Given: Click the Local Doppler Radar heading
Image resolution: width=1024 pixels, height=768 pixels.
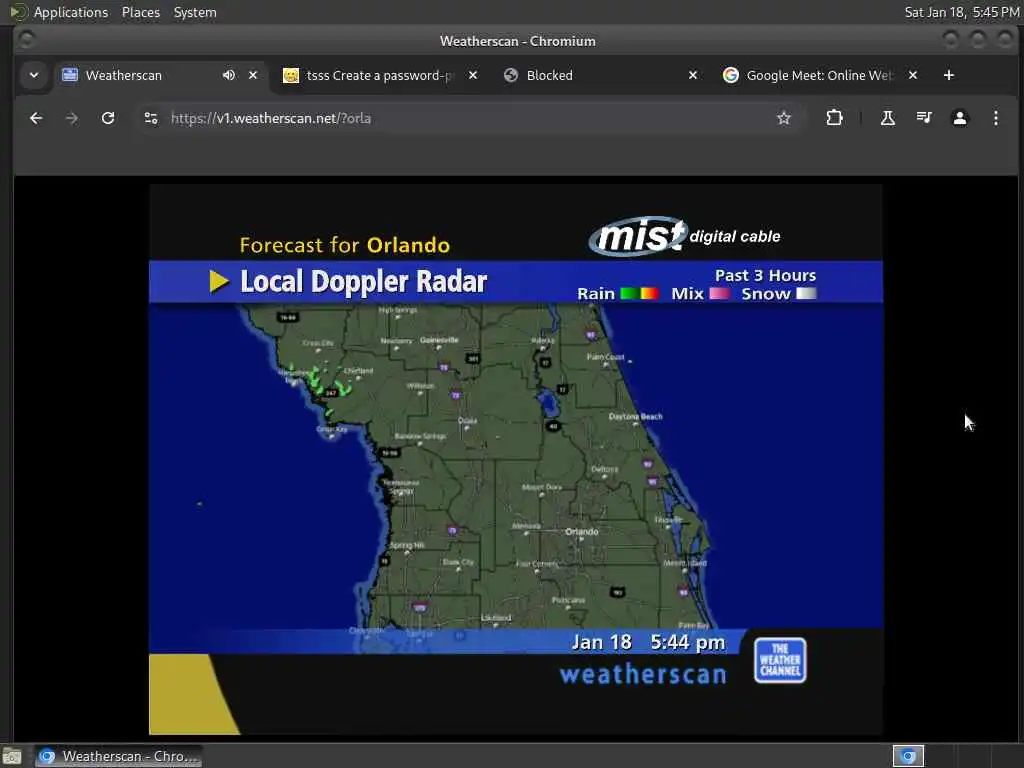Looking at the screenshot, I should [x=363, y=281].
